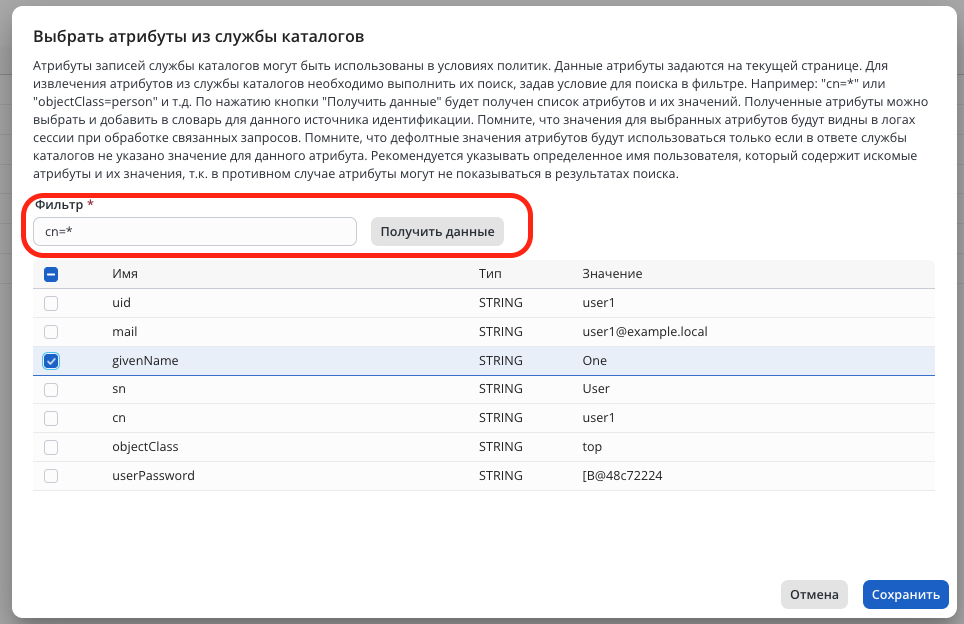Toggle the select-all checkbox in table header
The image size is (964, 624).
pyautogui.click(x=51, y=274)
